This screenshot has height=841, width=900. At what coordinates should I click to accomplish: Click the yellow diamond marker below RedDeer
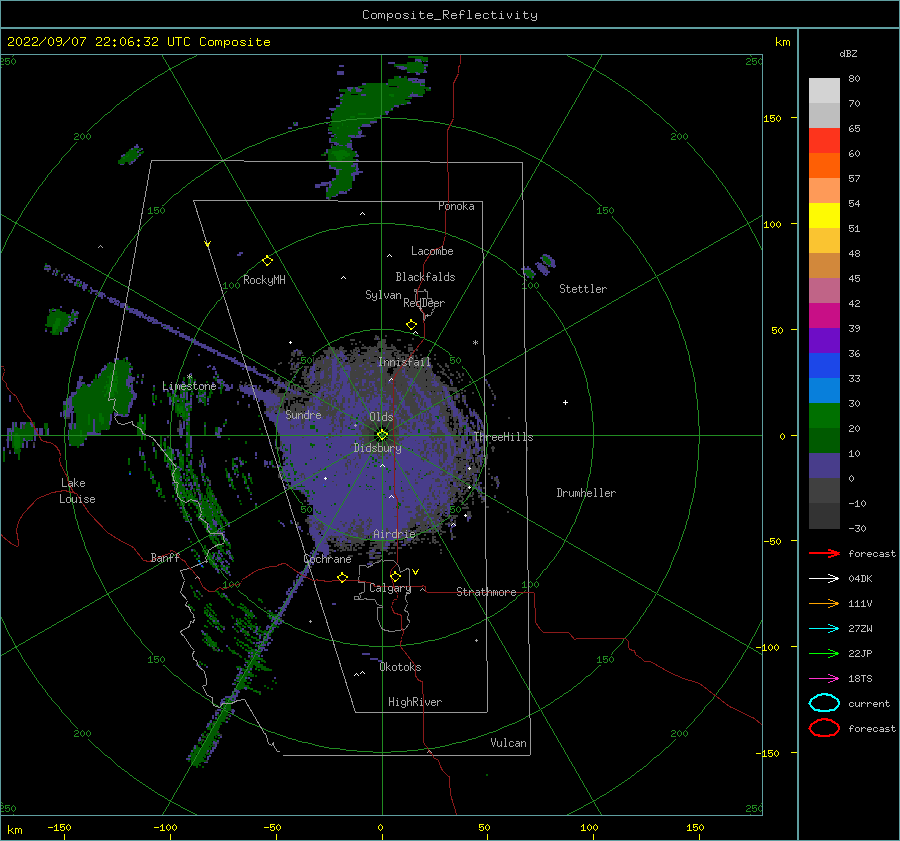tap(411, 325)
